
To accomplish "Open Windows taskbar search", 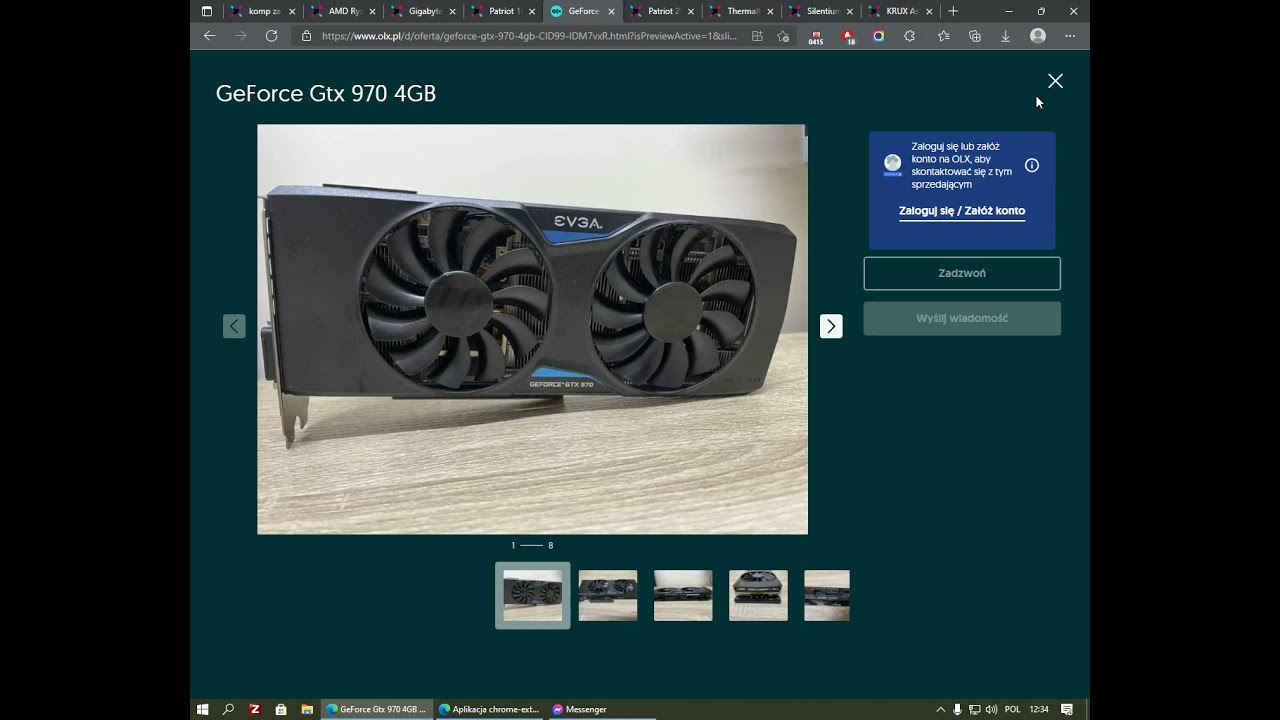I will (x=228, y=709).
